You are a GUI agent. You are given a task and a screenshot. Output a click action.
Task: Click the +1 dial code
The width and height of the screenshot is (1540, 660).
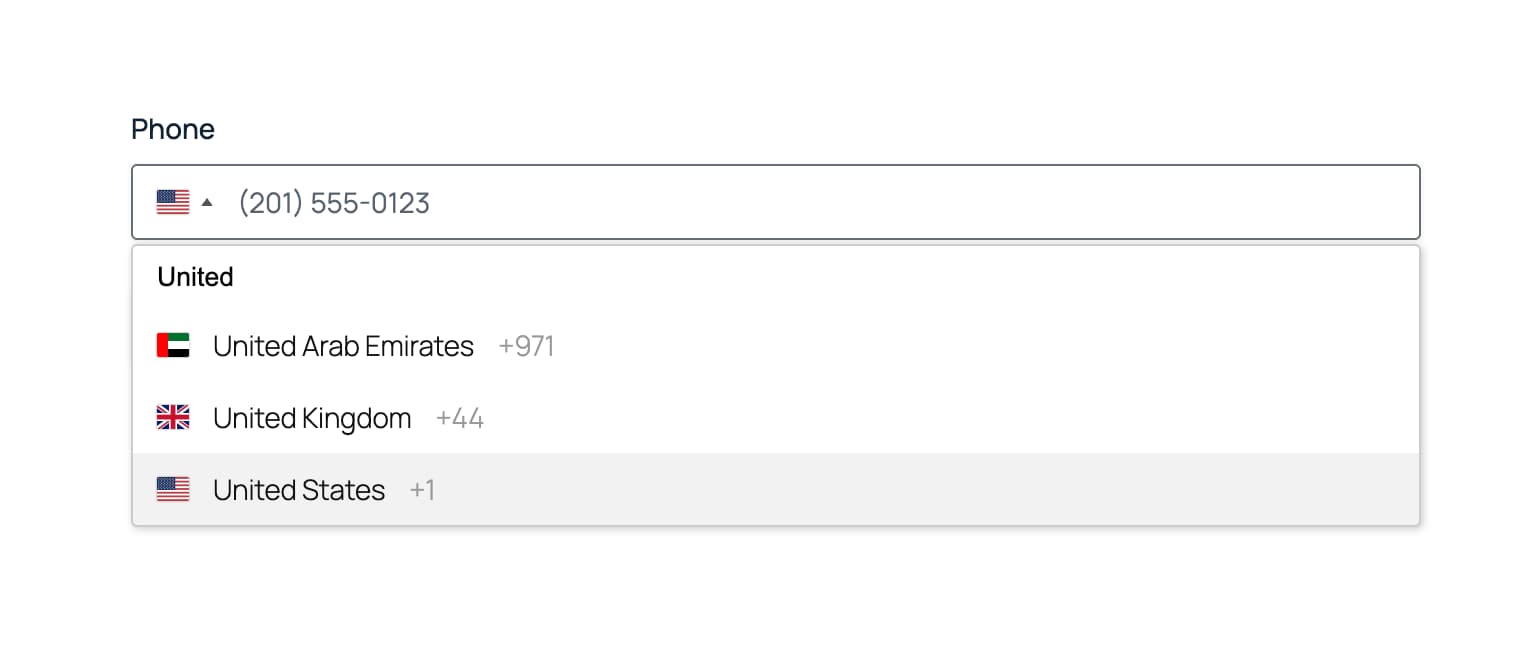[422, 490]
